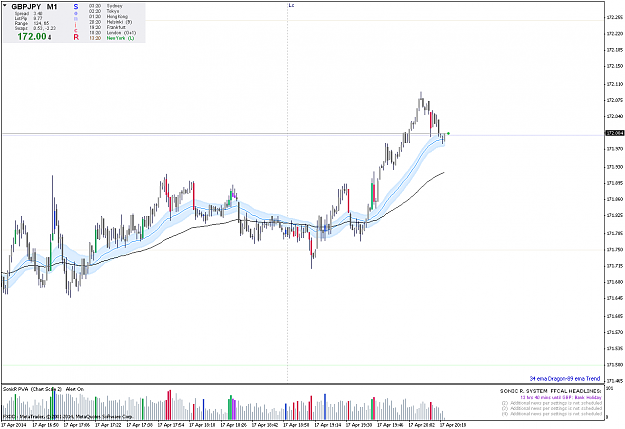This screenshot has width=625, height=429.
Task: Select the GBPJPY M1 chart title
Action: click(34, 7)
